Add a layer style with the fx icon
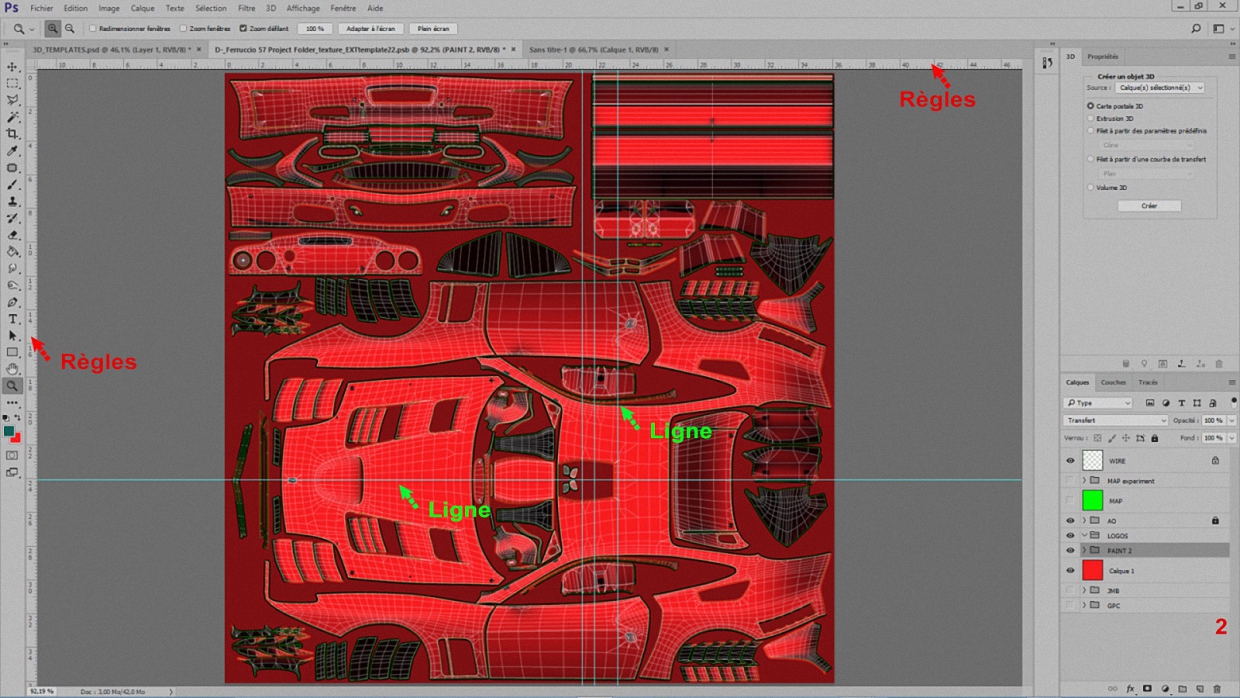 (1130, 689)
